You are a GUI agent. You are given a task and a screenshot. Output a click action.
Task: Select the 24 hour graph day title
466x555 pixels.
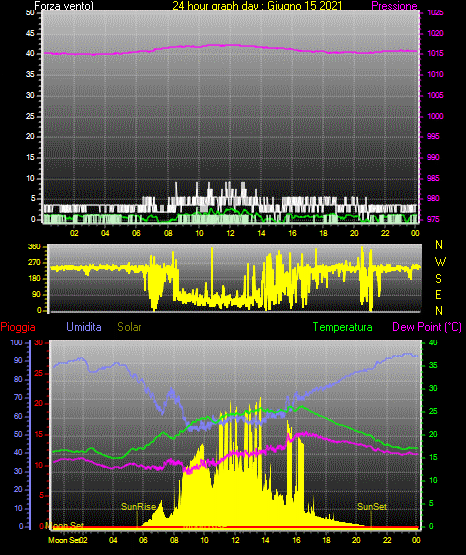[257, 6]
